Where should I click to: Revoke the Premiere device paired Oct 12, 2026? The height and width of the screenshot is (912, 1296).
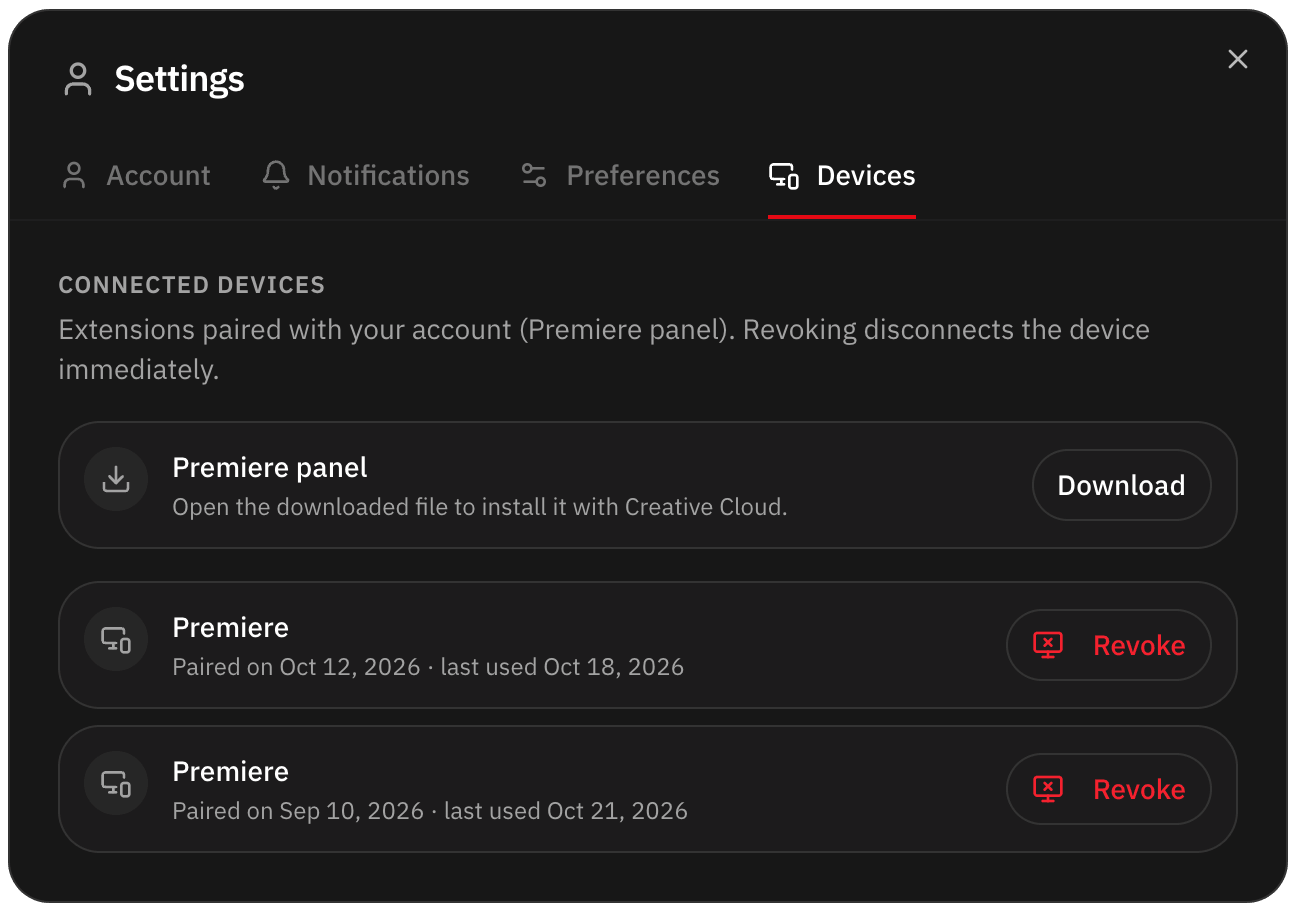1108,645
